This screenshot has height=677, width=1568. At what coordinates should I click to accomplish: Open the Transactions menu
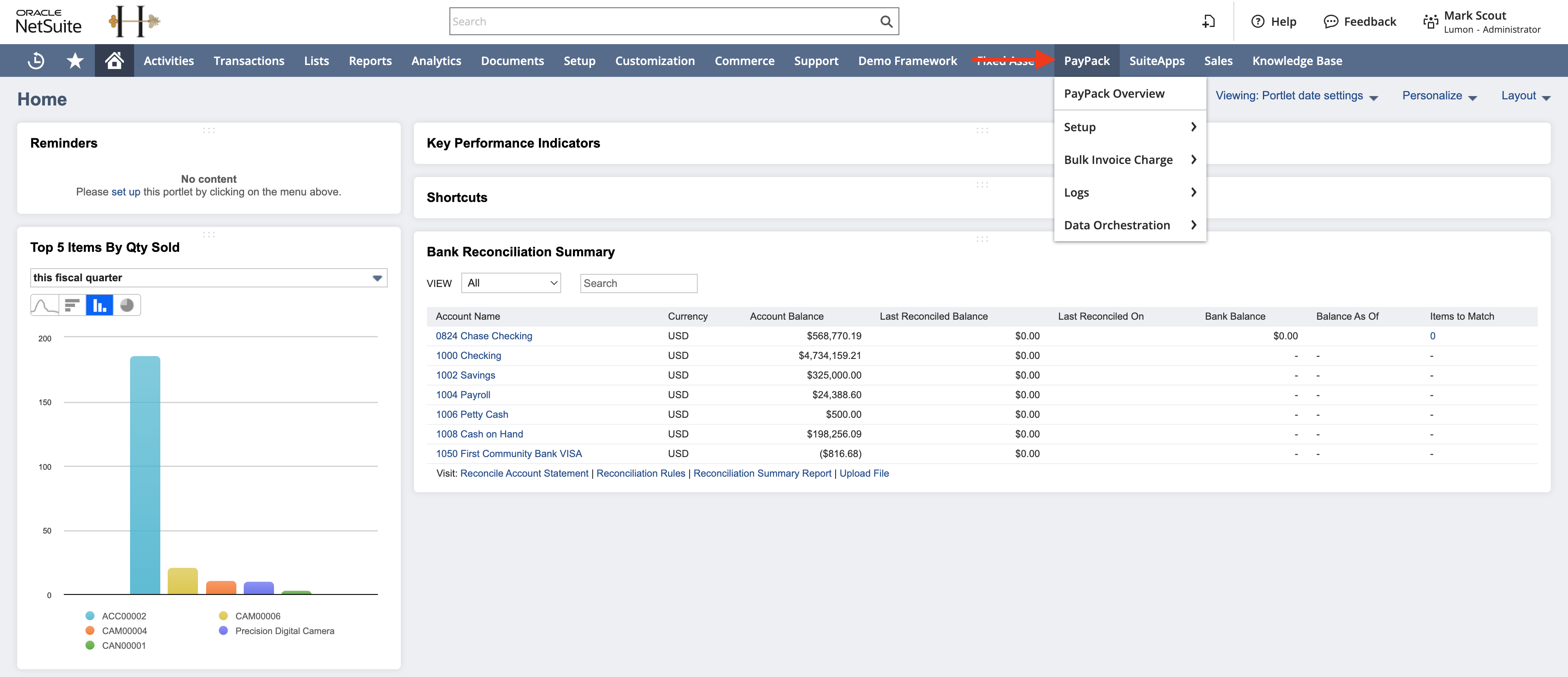pos(249,60)
